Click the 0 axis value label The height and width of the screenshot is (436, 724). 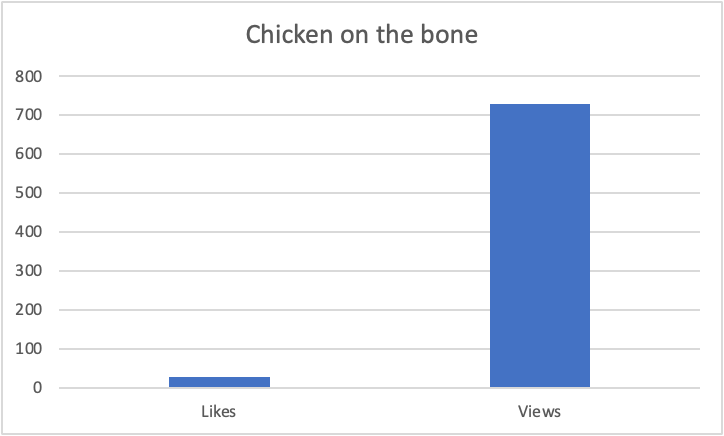click(x=37, y=388)
